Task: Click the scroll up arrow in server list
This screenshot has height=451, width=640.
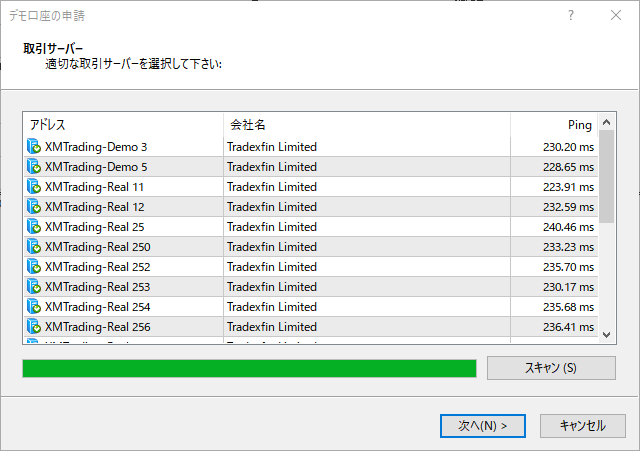Action: click(607, 122)
